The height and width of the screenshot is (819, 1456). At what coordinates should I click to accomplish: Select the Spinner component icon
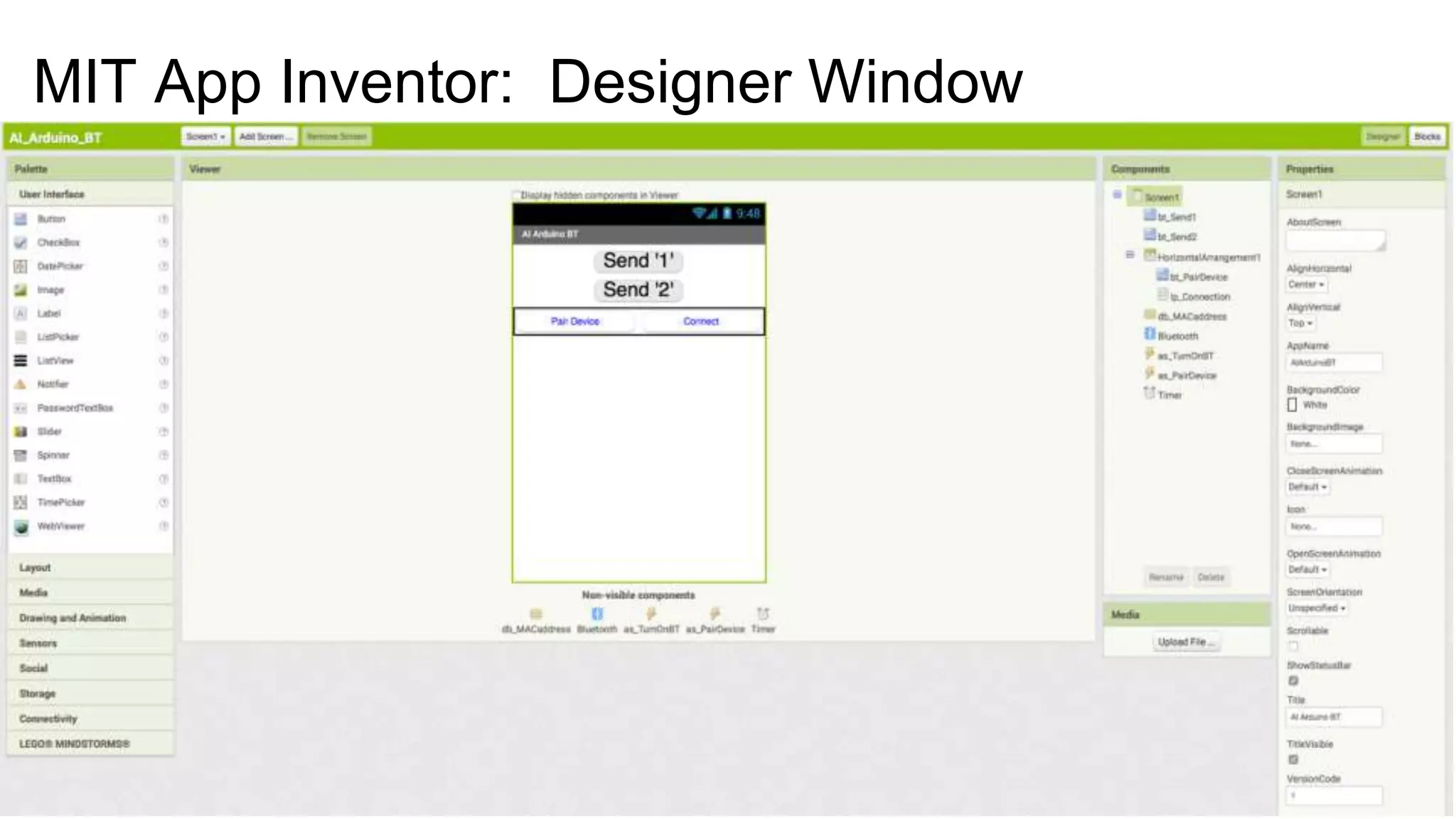coord(21,455)
